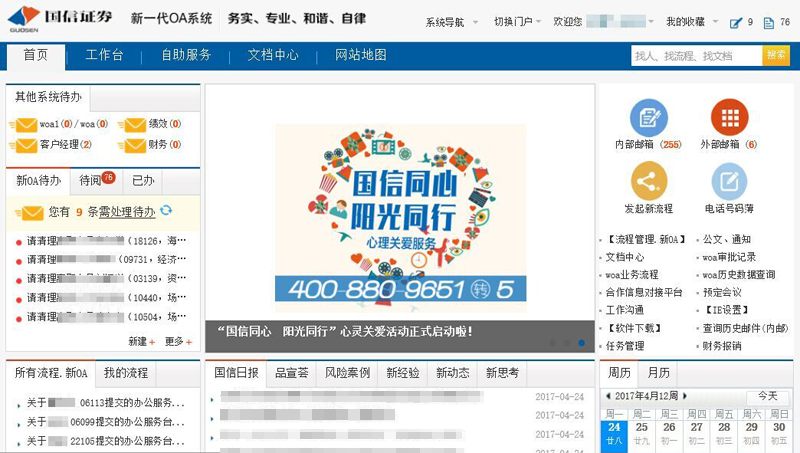The height and width of the screenshot is (453, 800).
Task: Open the 财务报销 link
Action: (x=721, y=346)
